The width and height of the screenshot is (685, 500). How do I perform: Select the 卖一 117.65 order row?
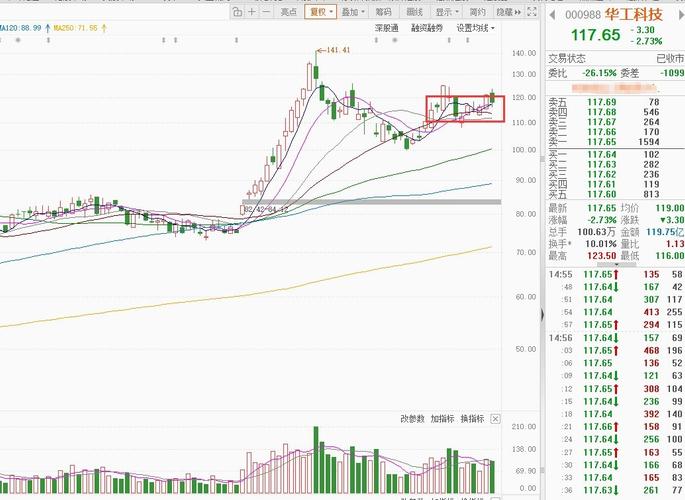tap(615, 142)
